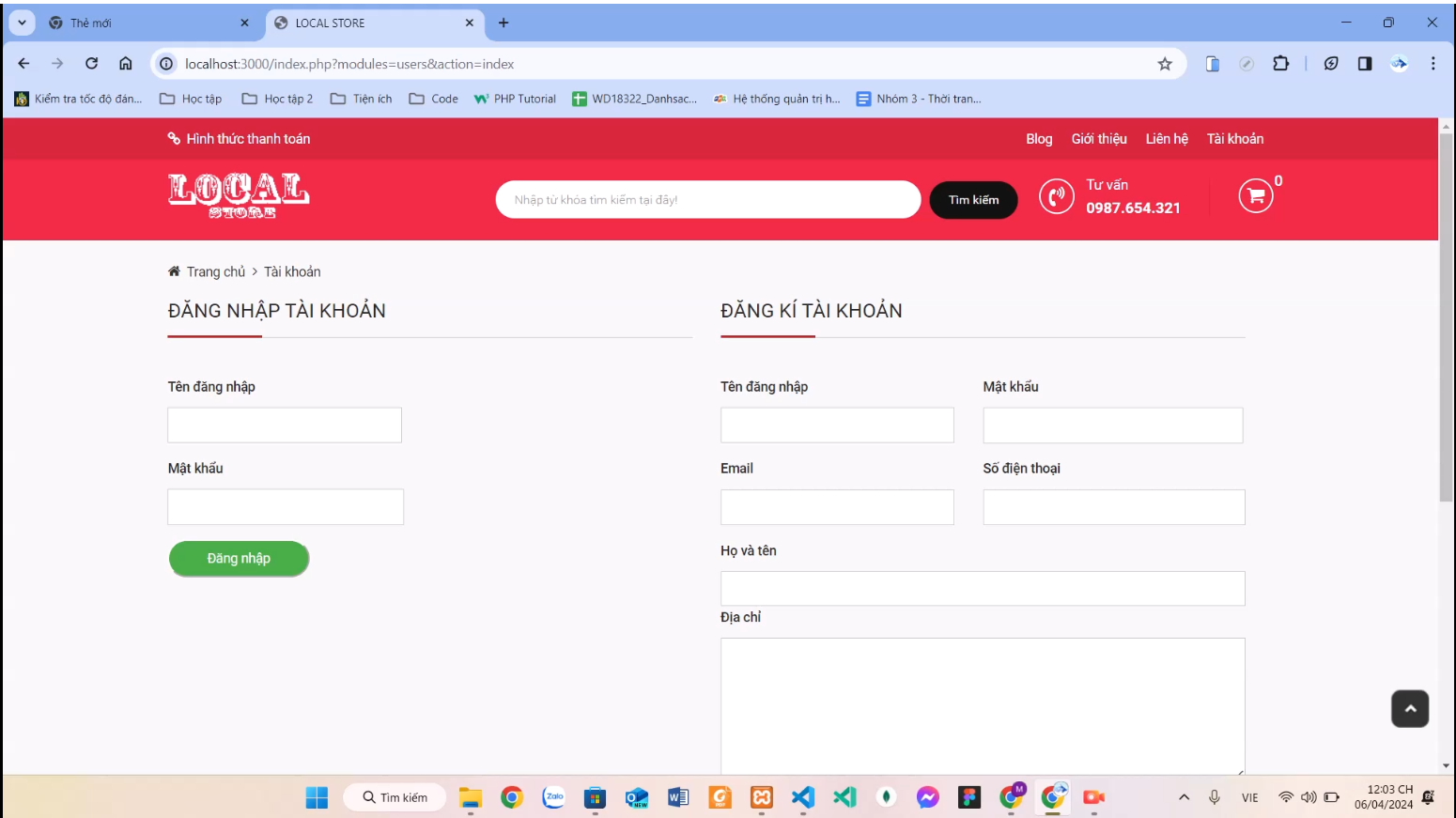Show hidden system tray icons
This screenshot has height=818, width=1456.
[x=1185, y=797]
